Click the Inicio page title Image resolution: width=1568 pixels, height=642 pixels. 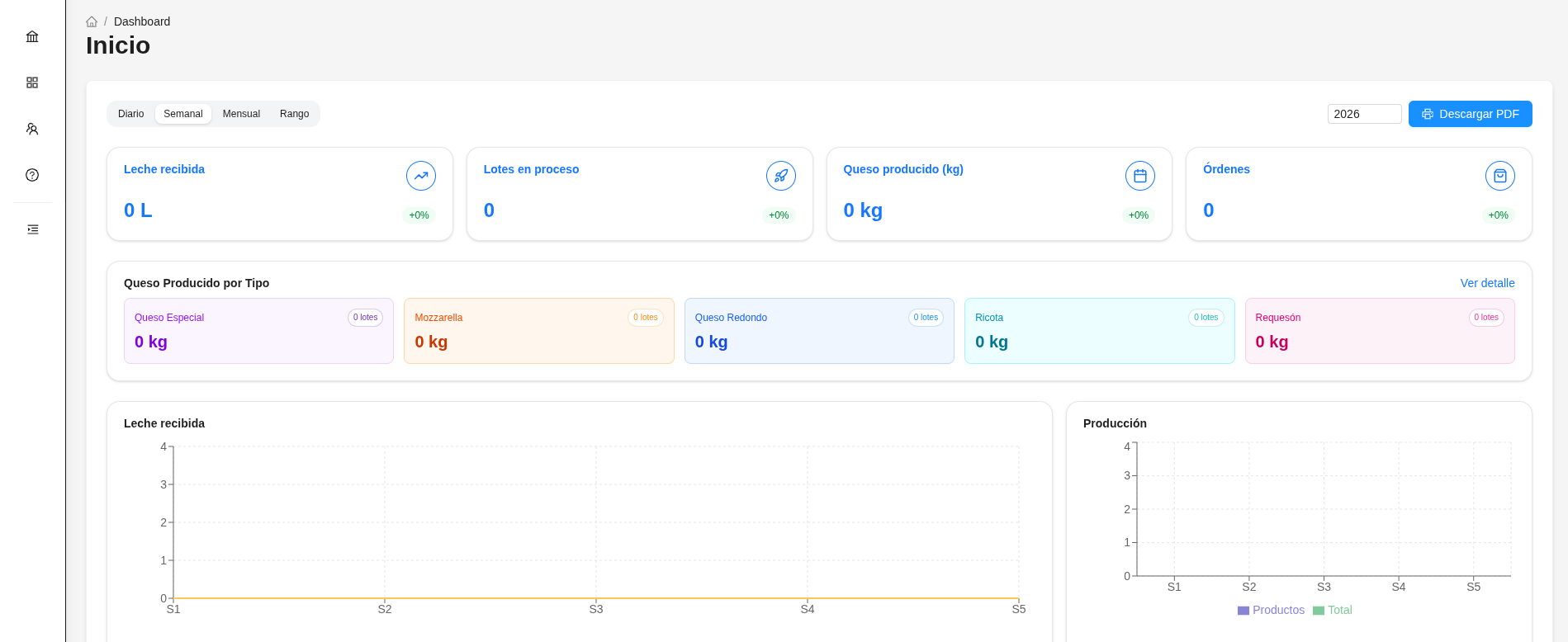pyautogui.click(x=118, y=45)
